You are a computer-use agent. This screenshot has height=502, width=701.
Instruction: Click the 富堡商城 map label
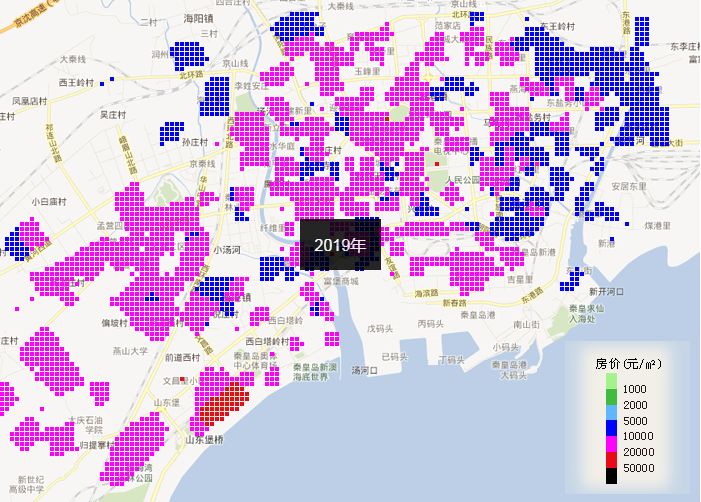coord(341,281)
